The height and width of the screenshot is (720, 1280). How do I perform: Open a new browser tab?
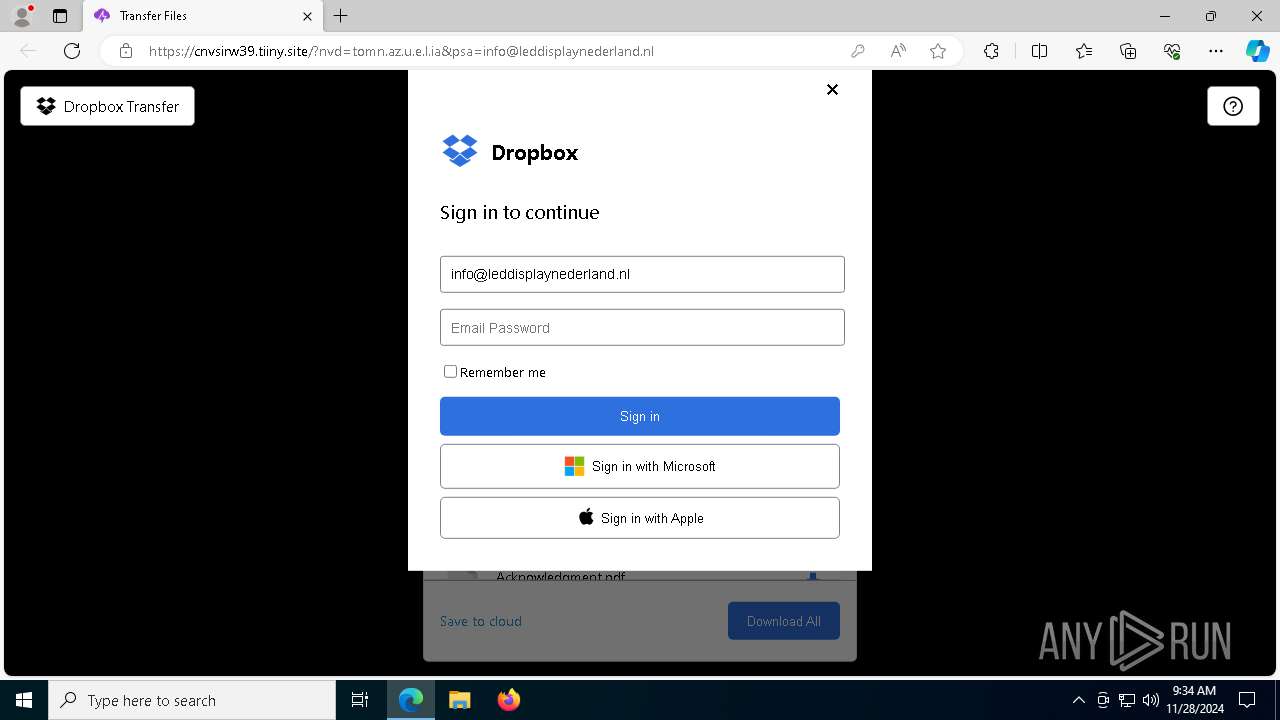341,16
